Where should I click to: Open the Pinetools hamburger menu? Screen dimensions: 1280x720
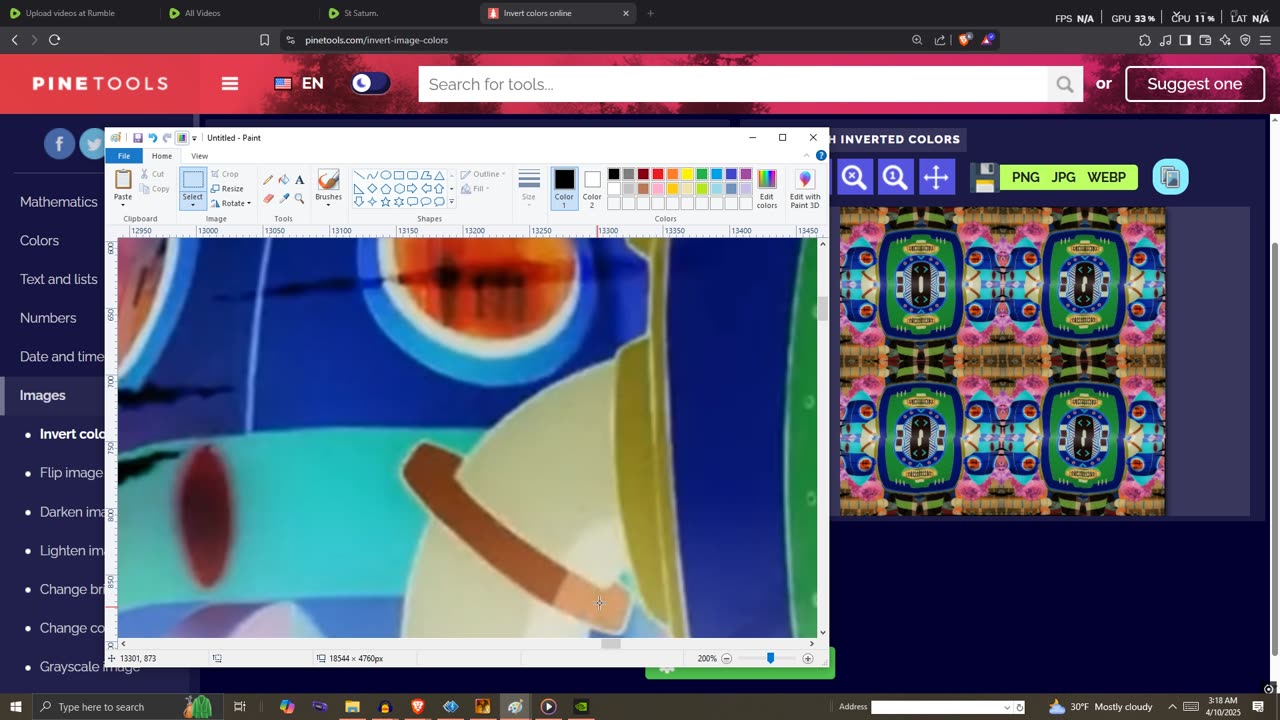230,84
